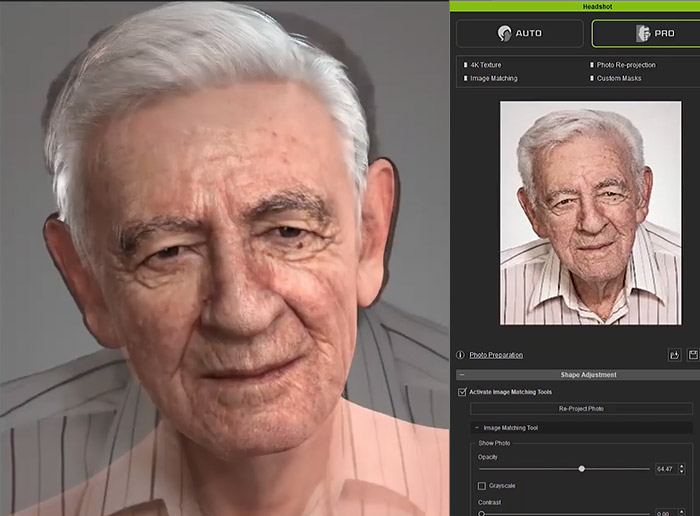Enable the Grayscale checkbox

[x=482, y=486]
